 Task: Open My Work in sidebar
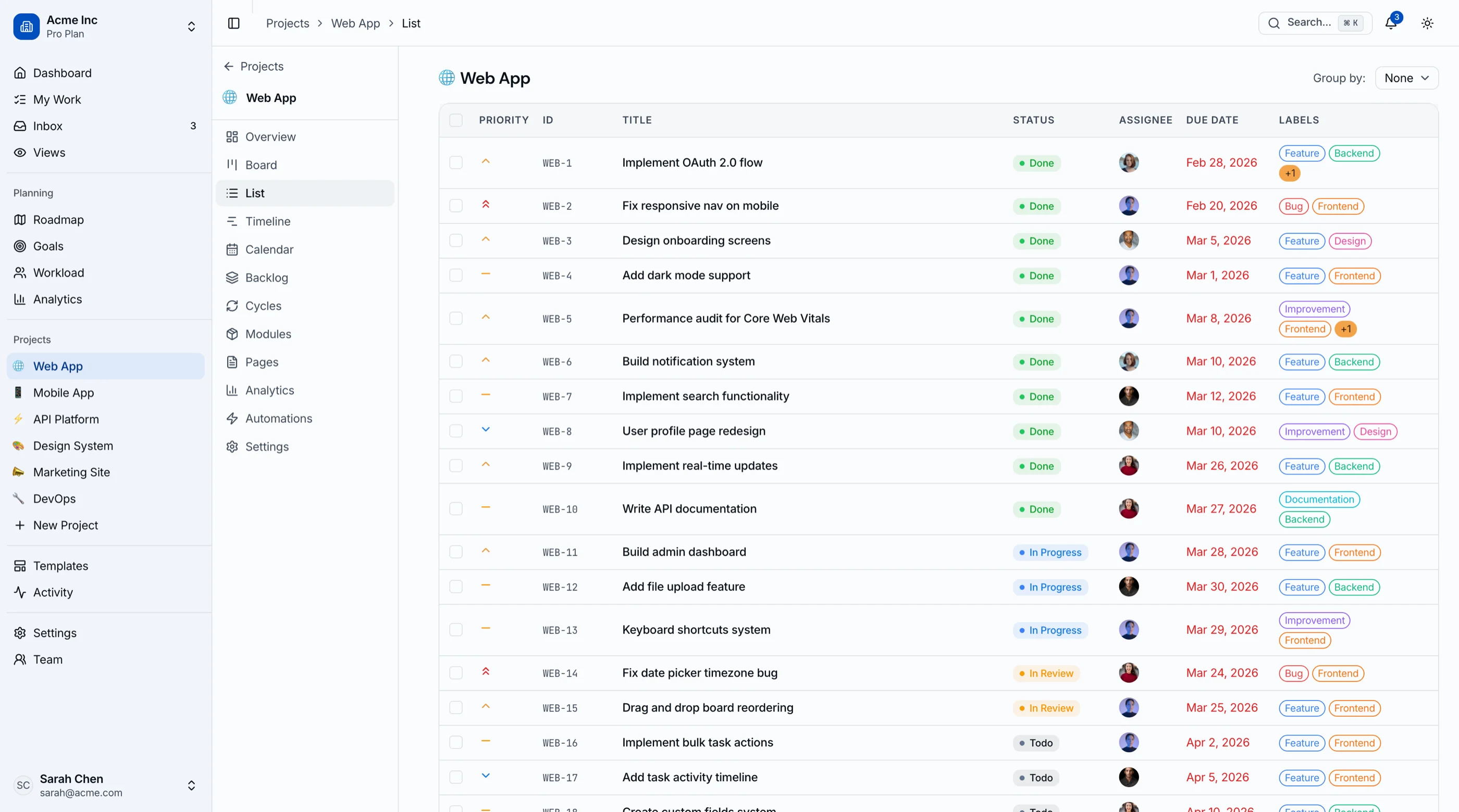[105, 99]
